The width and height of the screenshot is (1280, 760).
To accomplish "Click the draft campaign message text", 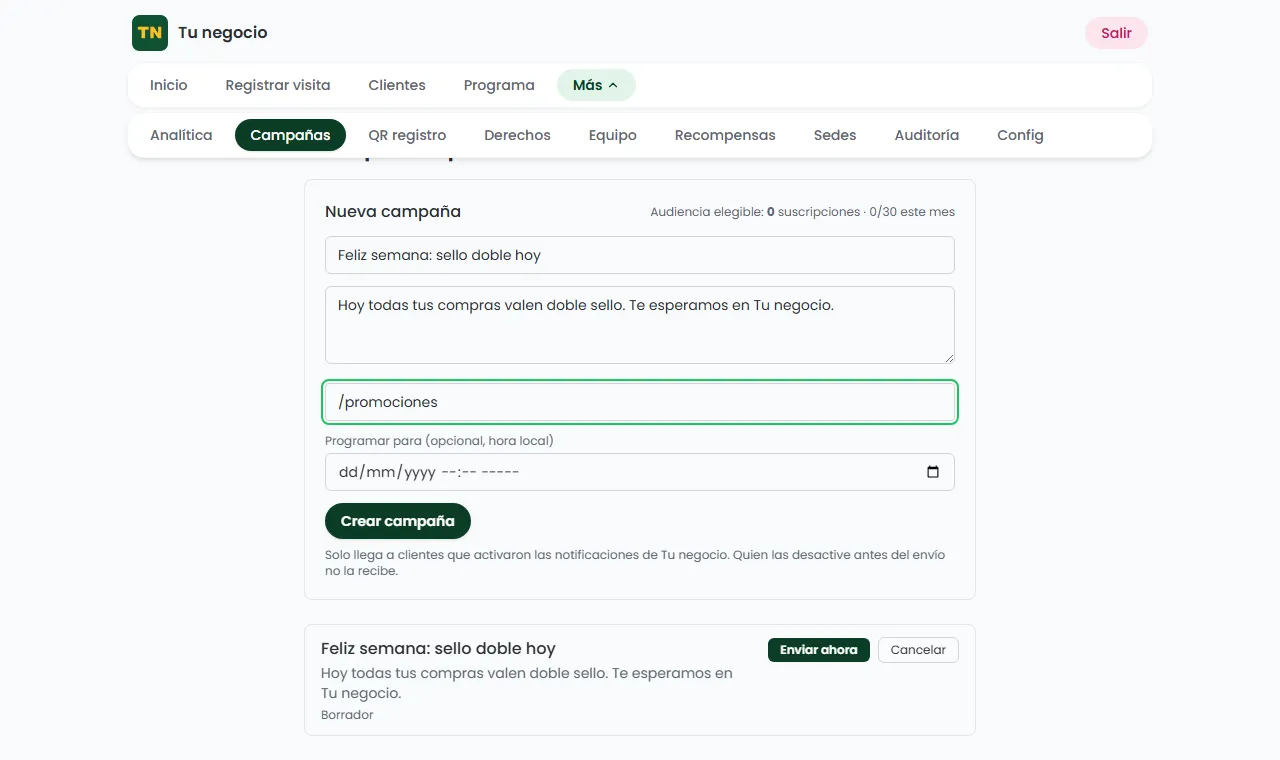I will pos(527,683).
